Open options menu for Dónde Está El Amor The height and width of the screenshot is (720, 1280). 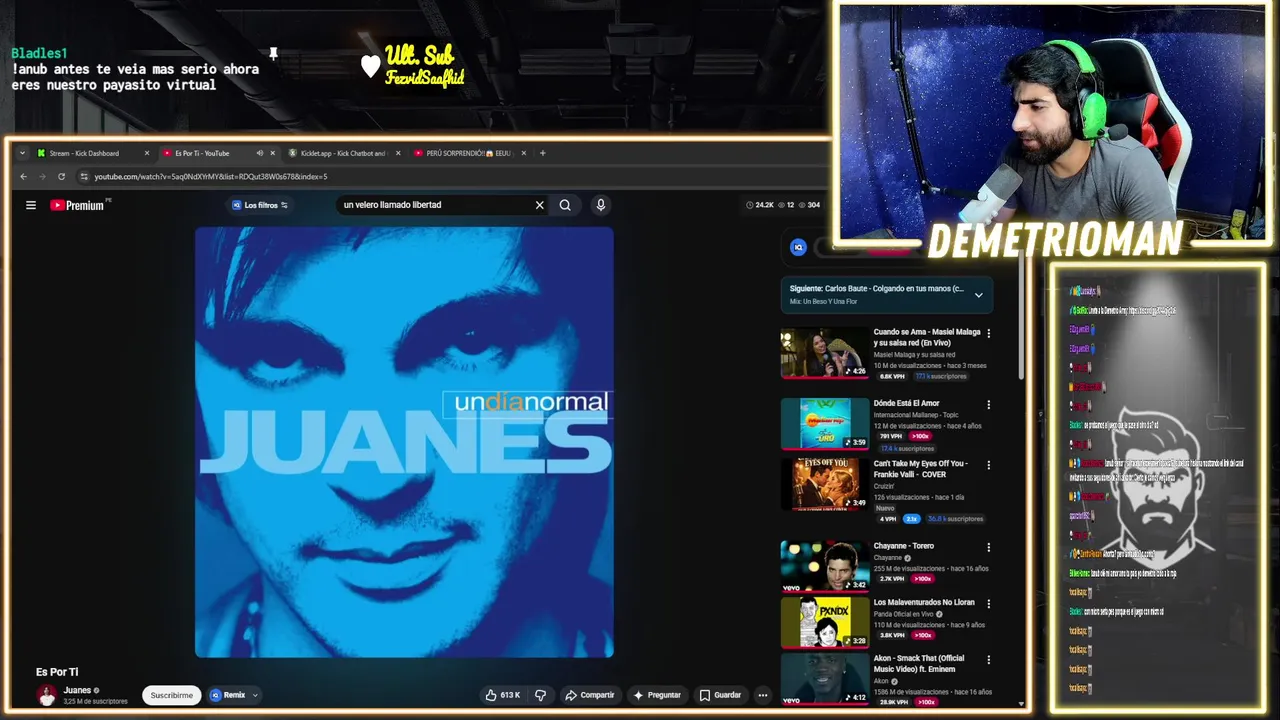point(989,405)
